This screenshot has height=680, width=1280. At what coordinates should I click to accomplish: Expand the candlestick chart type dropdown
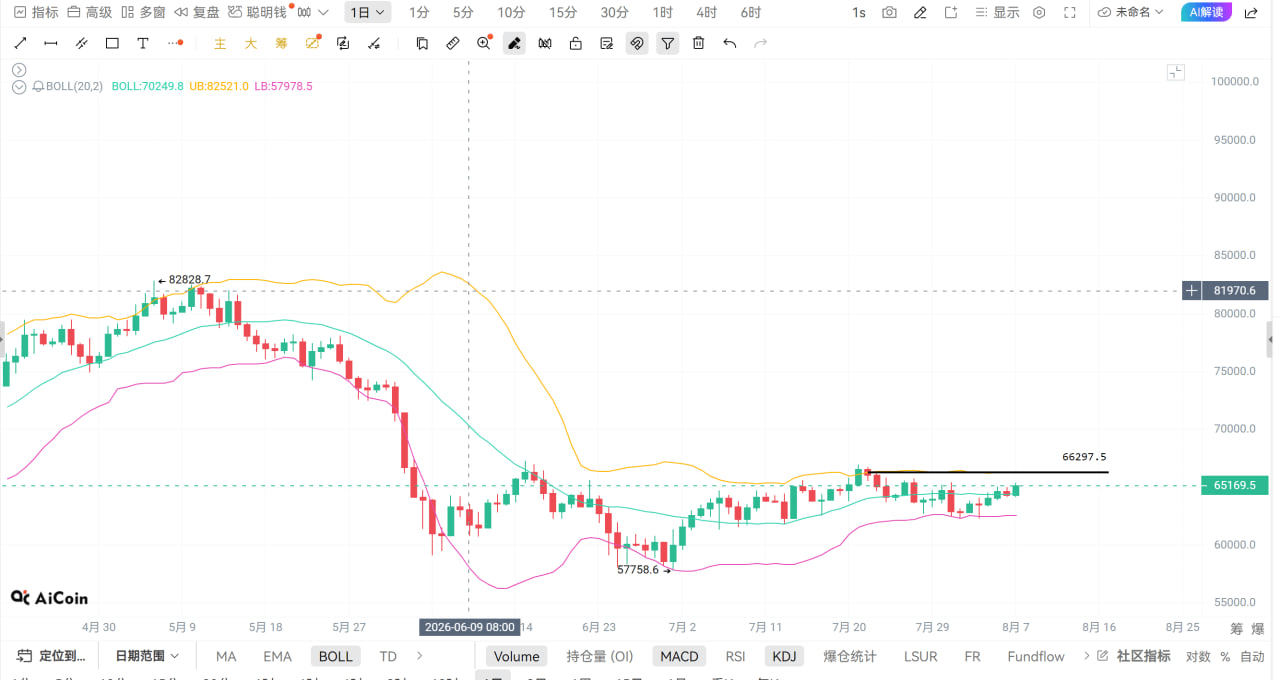click(312, 12)
